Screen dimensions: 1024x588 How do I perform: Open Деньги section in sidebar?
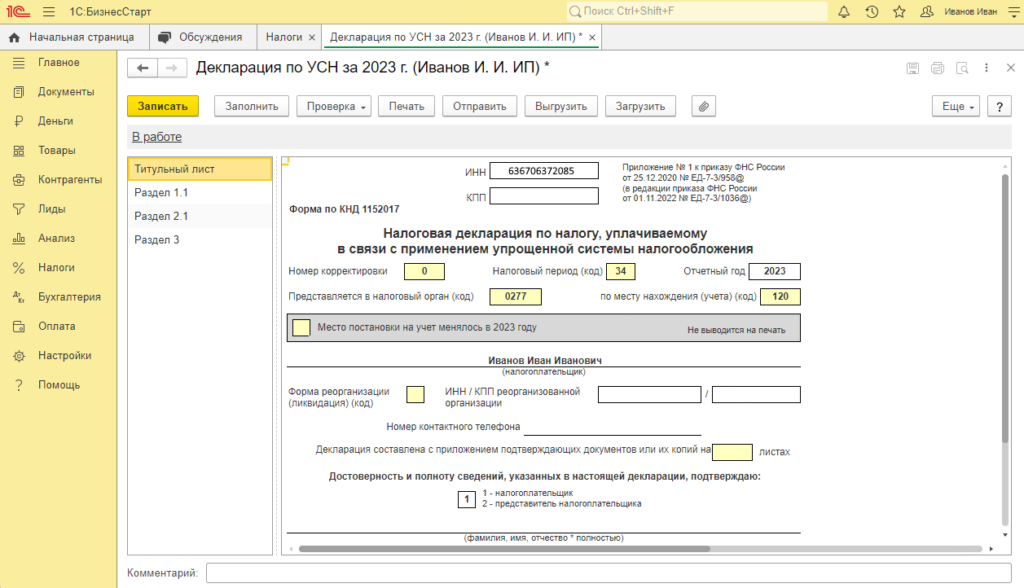coord(58,122)
